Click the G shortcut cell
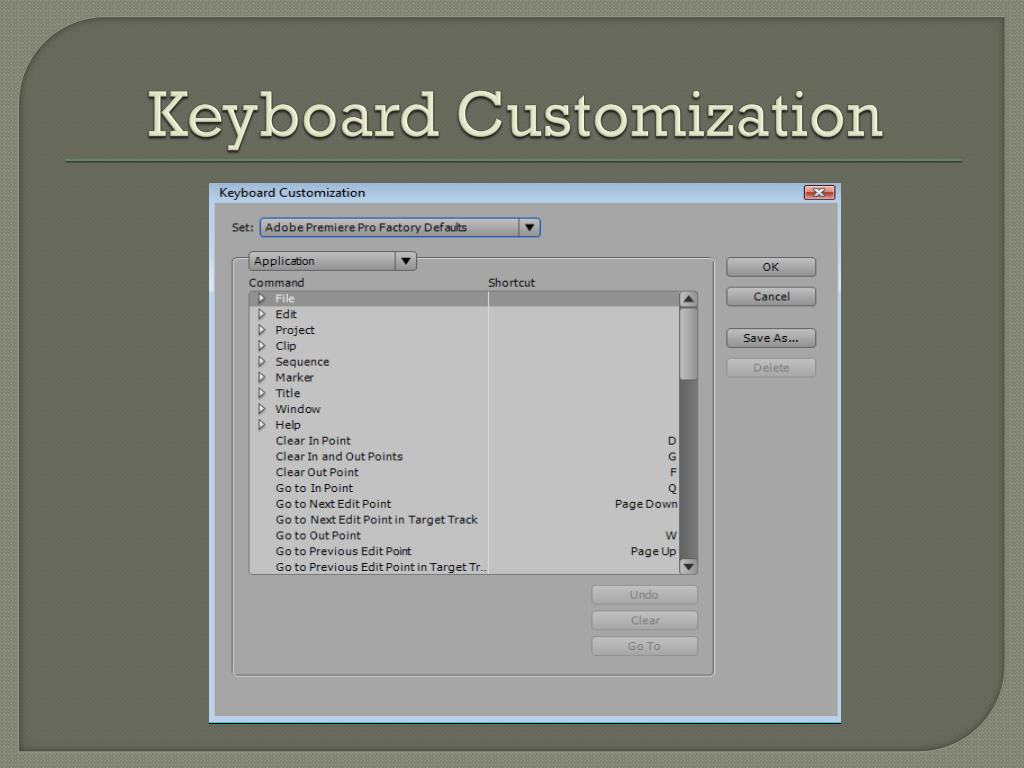 pos(672,456)
